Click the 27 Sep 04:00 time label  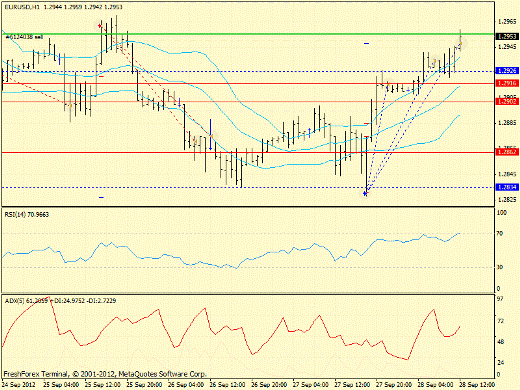point(311,384)
